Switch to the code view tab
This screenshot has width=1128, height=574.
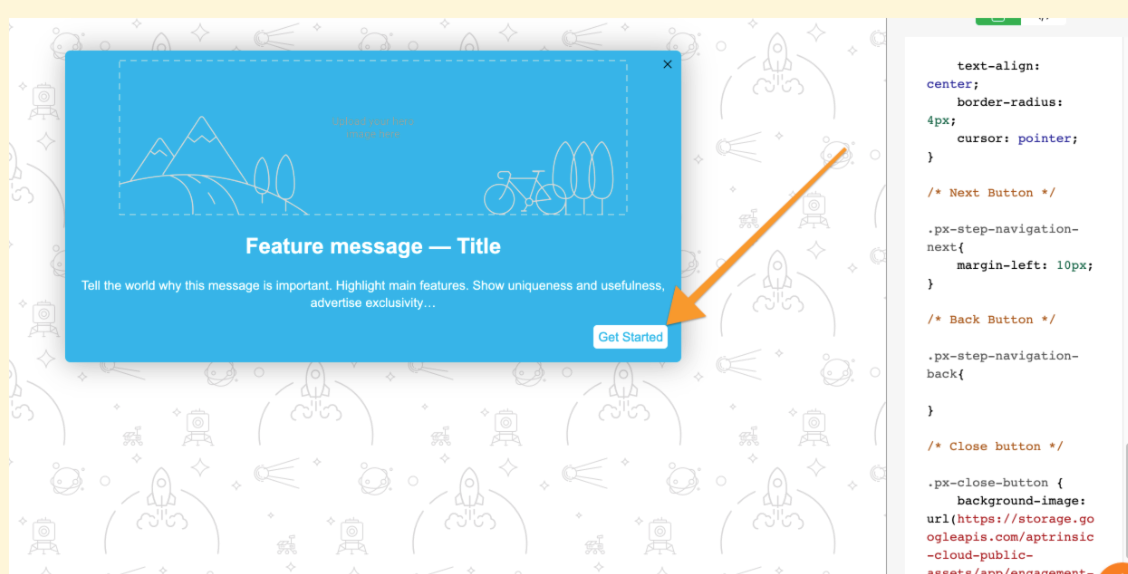pyautogui.click(x=1043, y=19)
